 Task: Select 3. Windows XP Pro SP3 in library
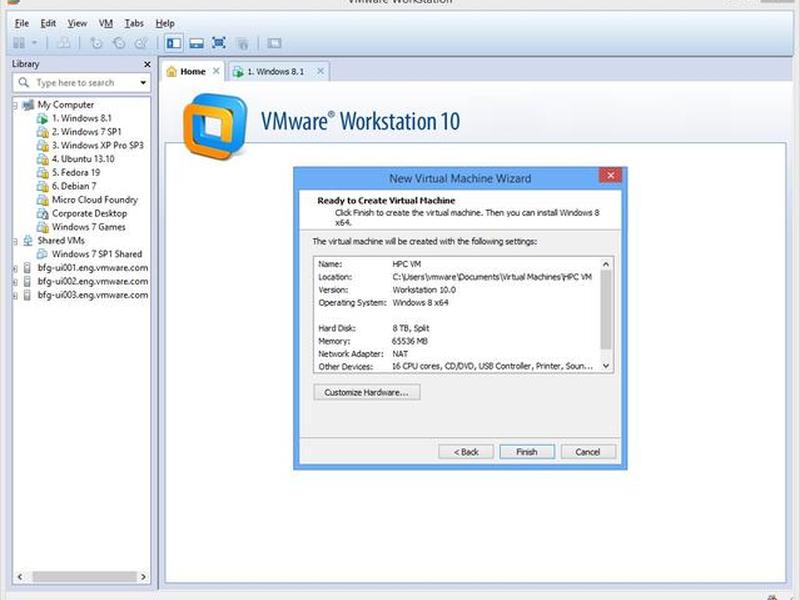pyautogui.click(x=97, y=145)
